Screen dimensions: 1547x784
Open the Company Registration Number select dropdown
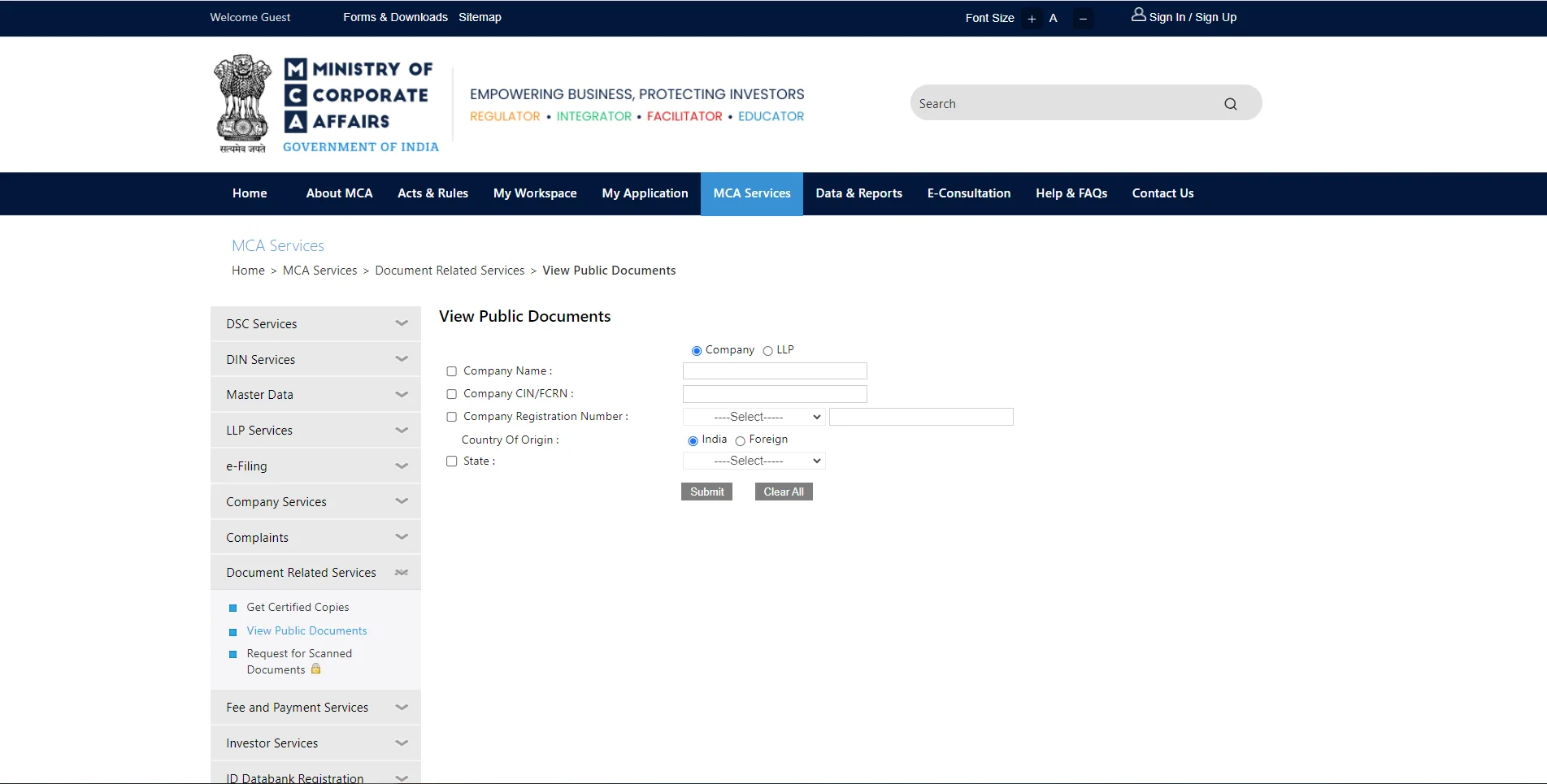[754, 417]
